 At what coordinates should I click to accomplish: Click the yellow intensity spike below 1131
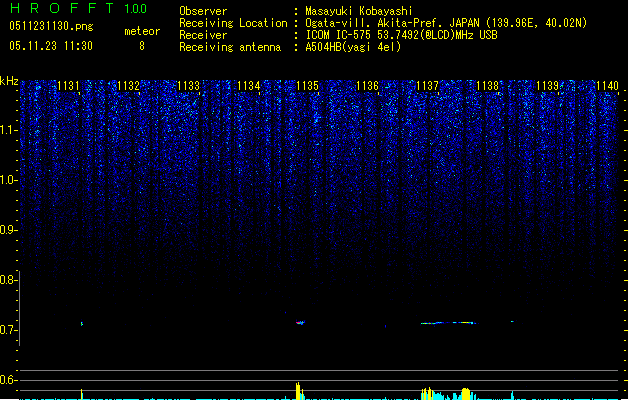82,394
